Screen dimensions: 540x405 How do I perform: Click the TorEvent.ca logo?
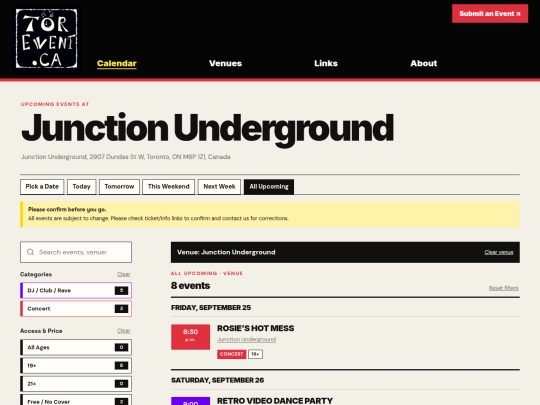pyautogui.click(x=46, y=39)
